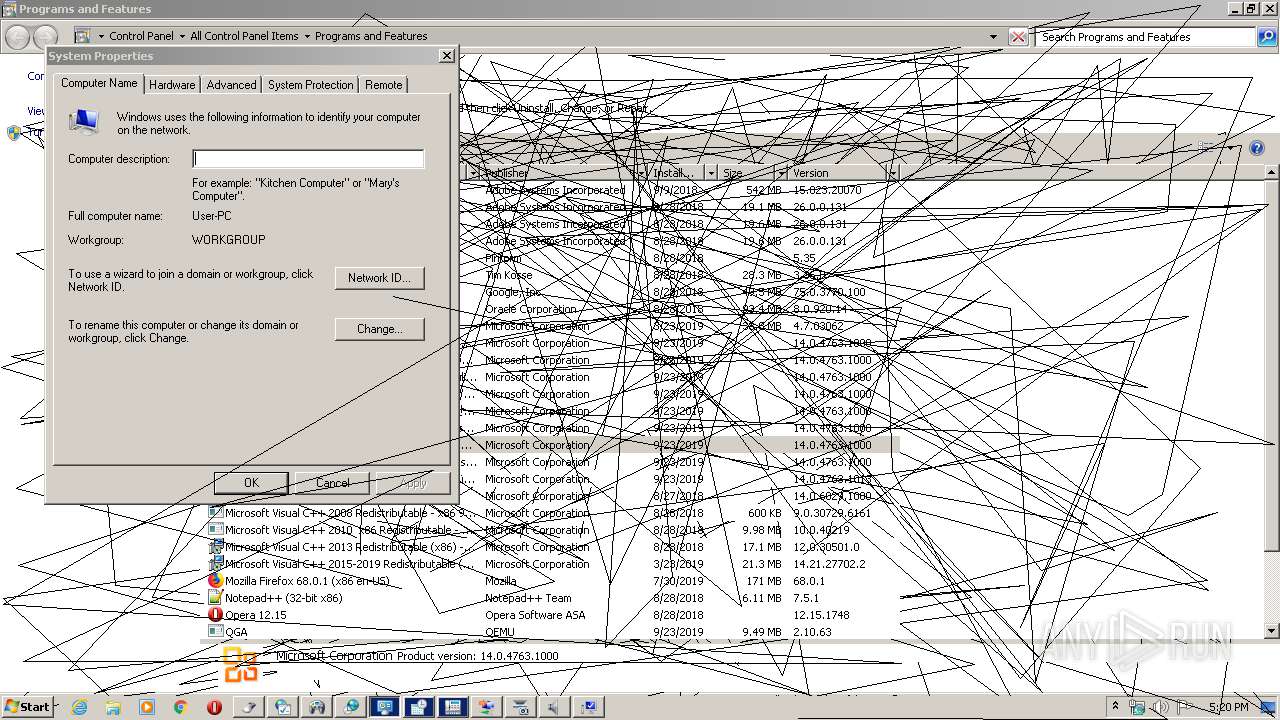The height and width of the screenshot is (720, 1280).
Task: Click the Visual C++ 2013 Redistributable icon
Action: [215, 547]
